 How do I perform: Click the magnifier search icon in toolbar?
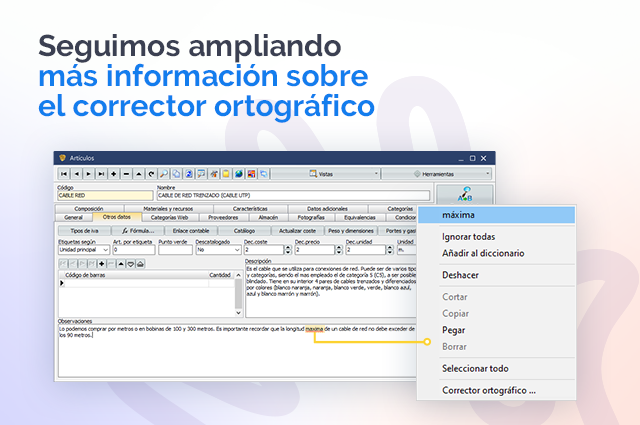tap(163, 173)
